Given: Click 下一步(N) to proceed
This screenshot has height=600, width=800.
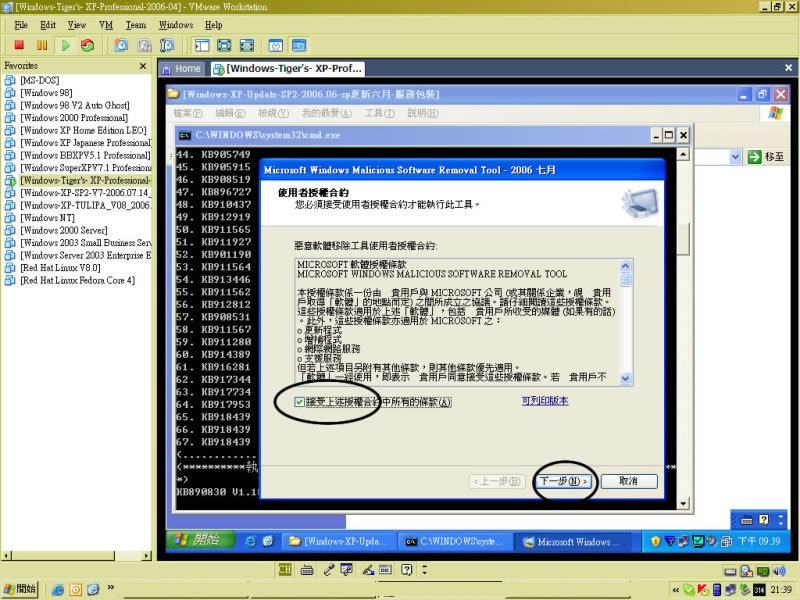Looking at the screenshot, I should pos(564,481).
